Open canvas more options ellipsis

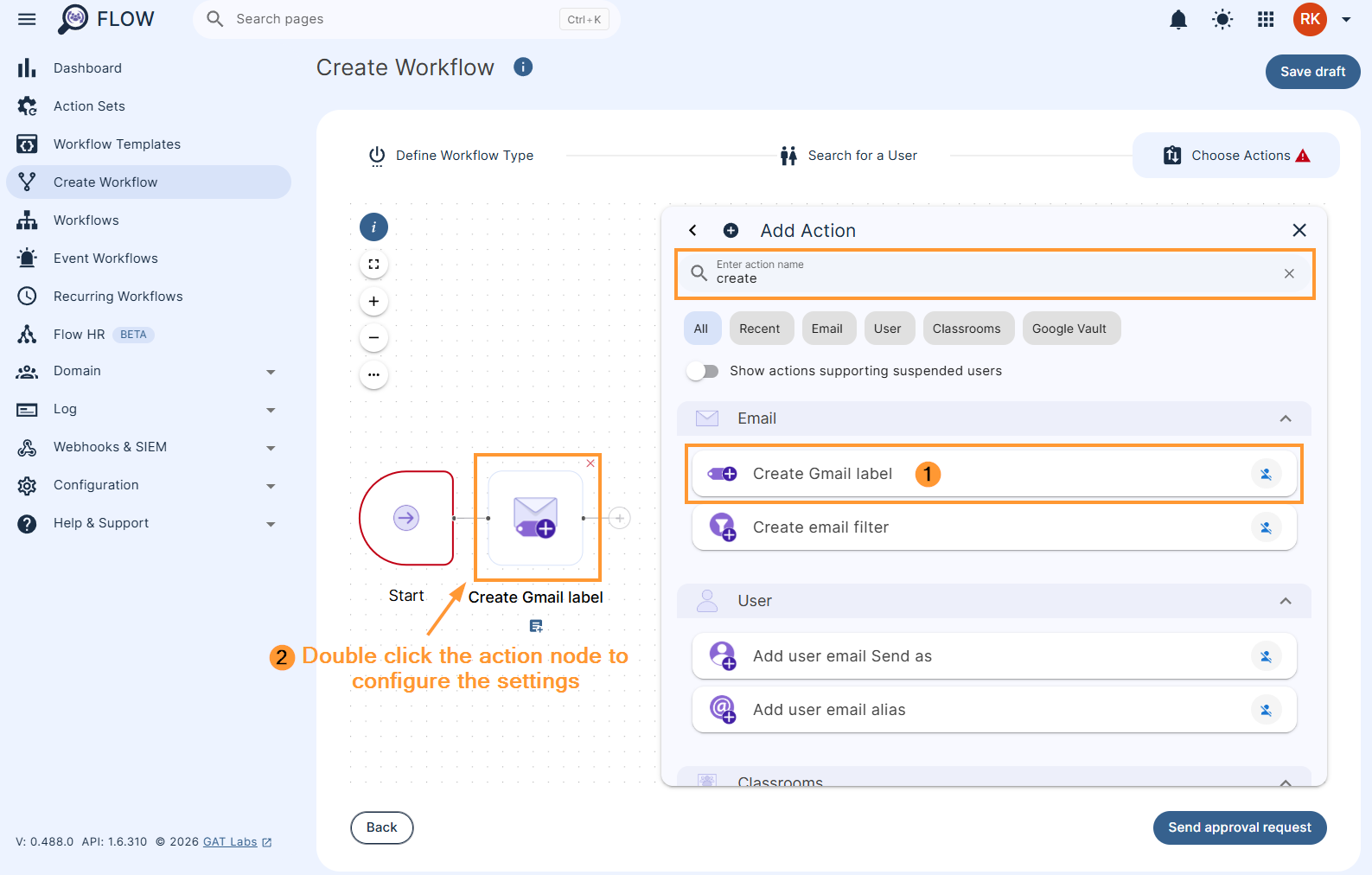373,374
